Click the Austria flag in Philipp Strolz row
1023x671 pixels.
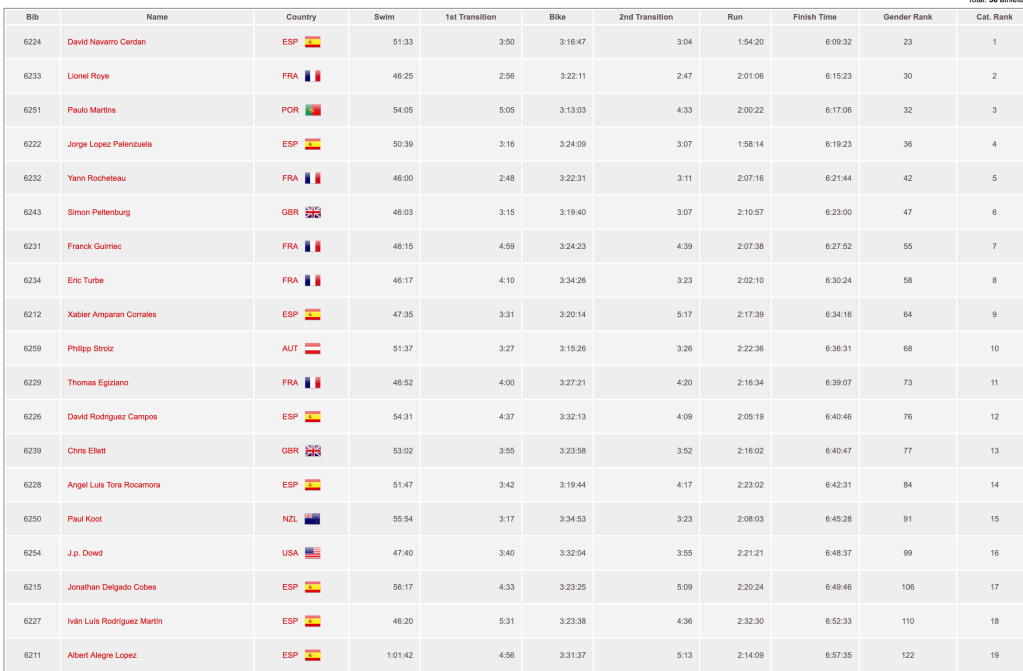tap(312, 349)
